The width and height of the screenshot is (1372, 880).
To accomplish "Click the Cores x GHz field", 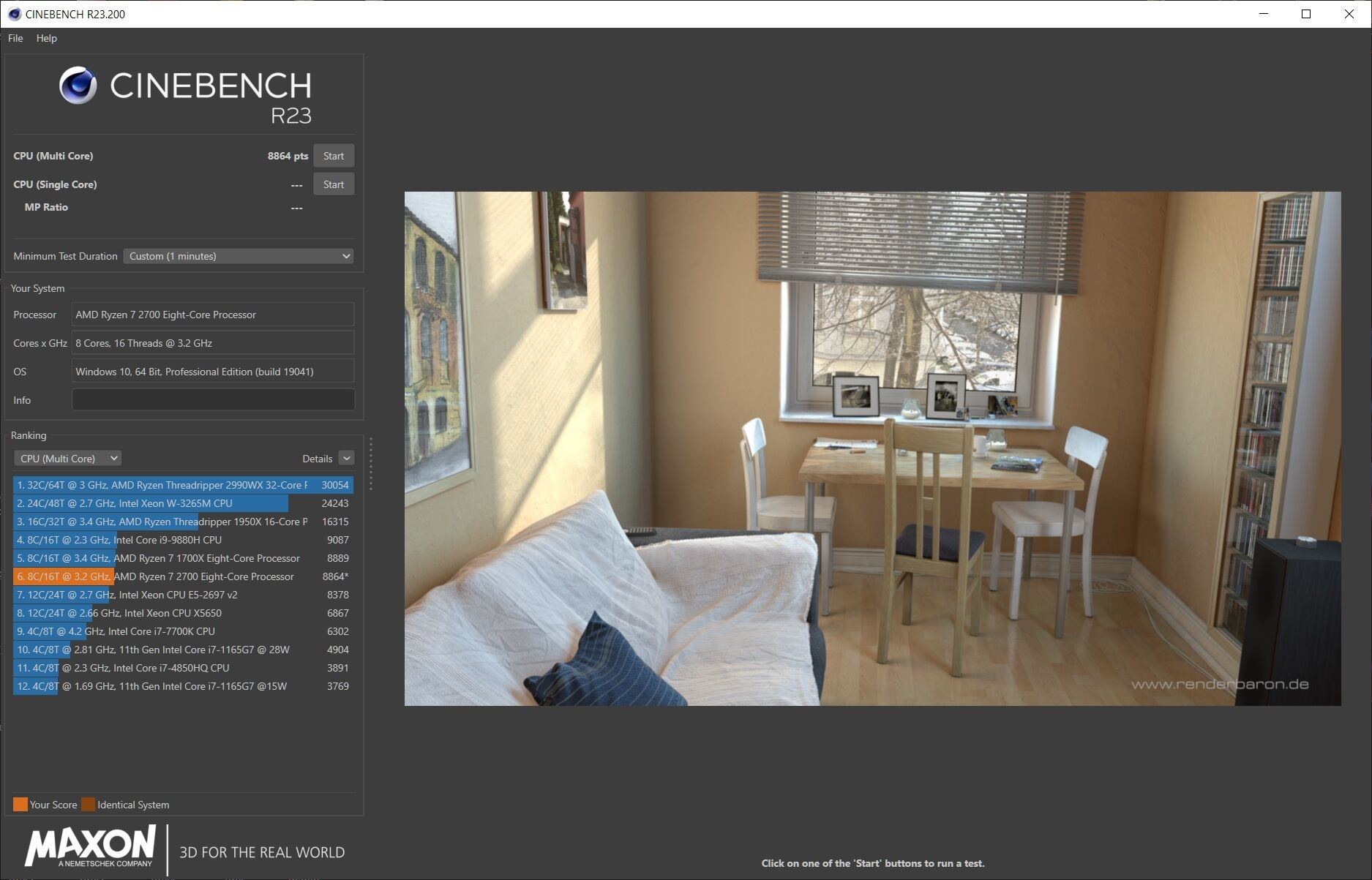I will click(213, 343).
